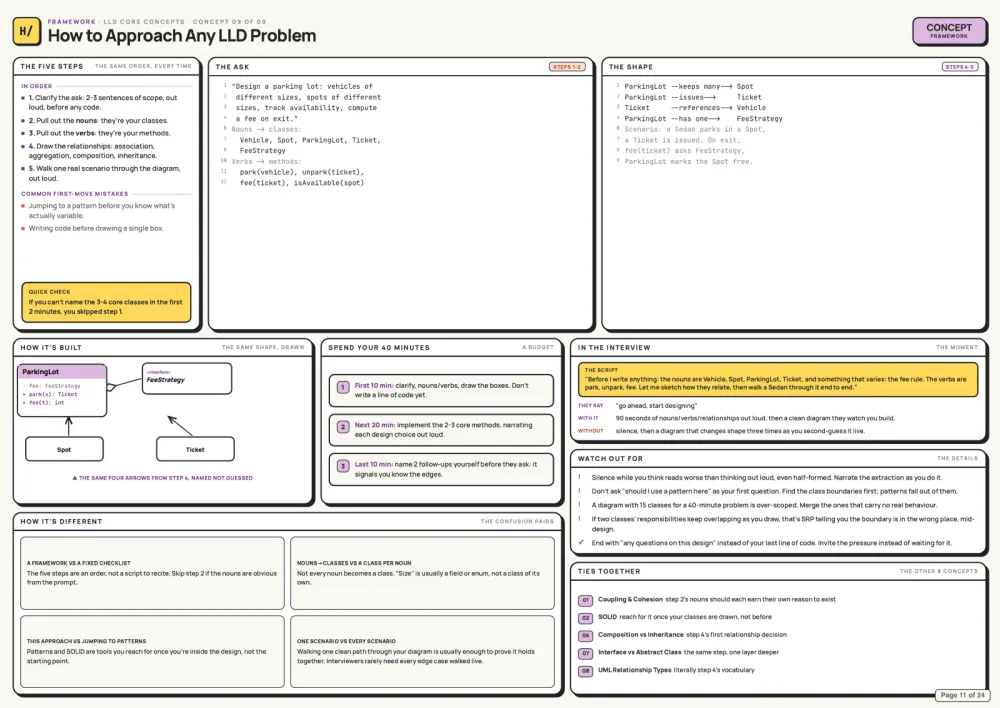Click 'THE ASK' panel heading
The height and width of the screenshot is (708, 1000).
[232, 66]
